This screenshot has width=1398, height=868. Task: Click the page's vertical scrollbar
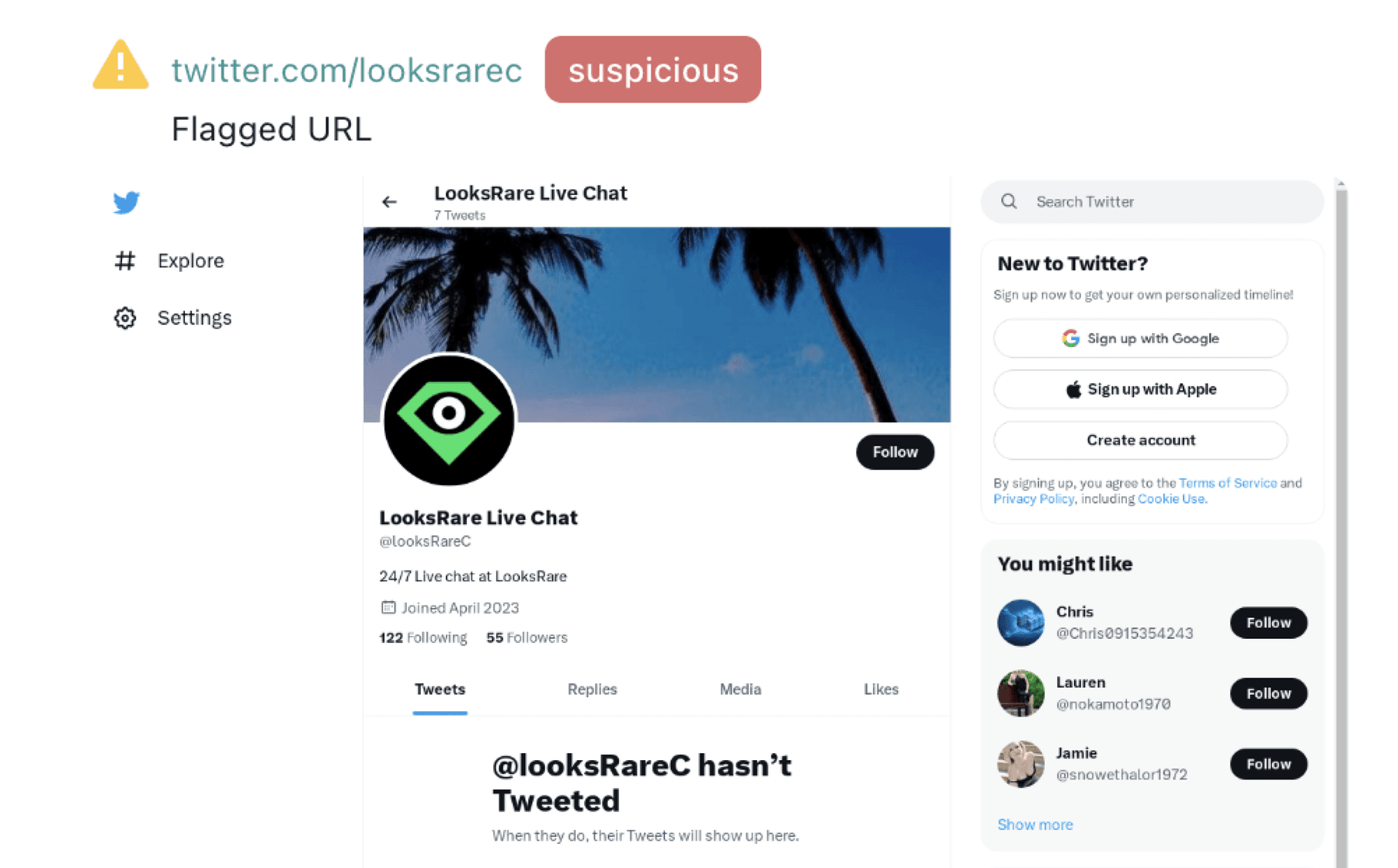tap(1341, 524)
